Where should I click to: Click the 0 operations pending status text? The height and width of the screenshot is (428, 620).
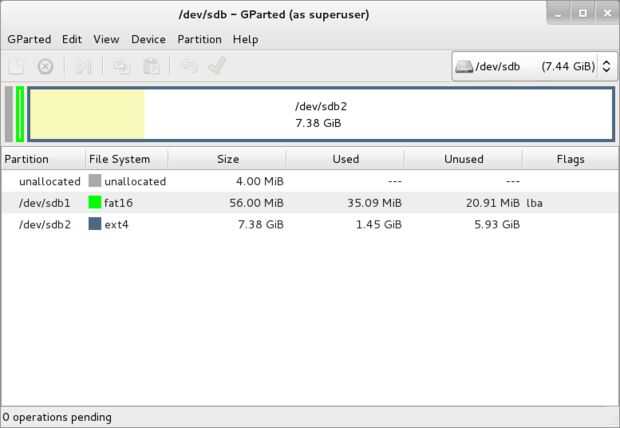pyautogui.click(x=57, y=417)
